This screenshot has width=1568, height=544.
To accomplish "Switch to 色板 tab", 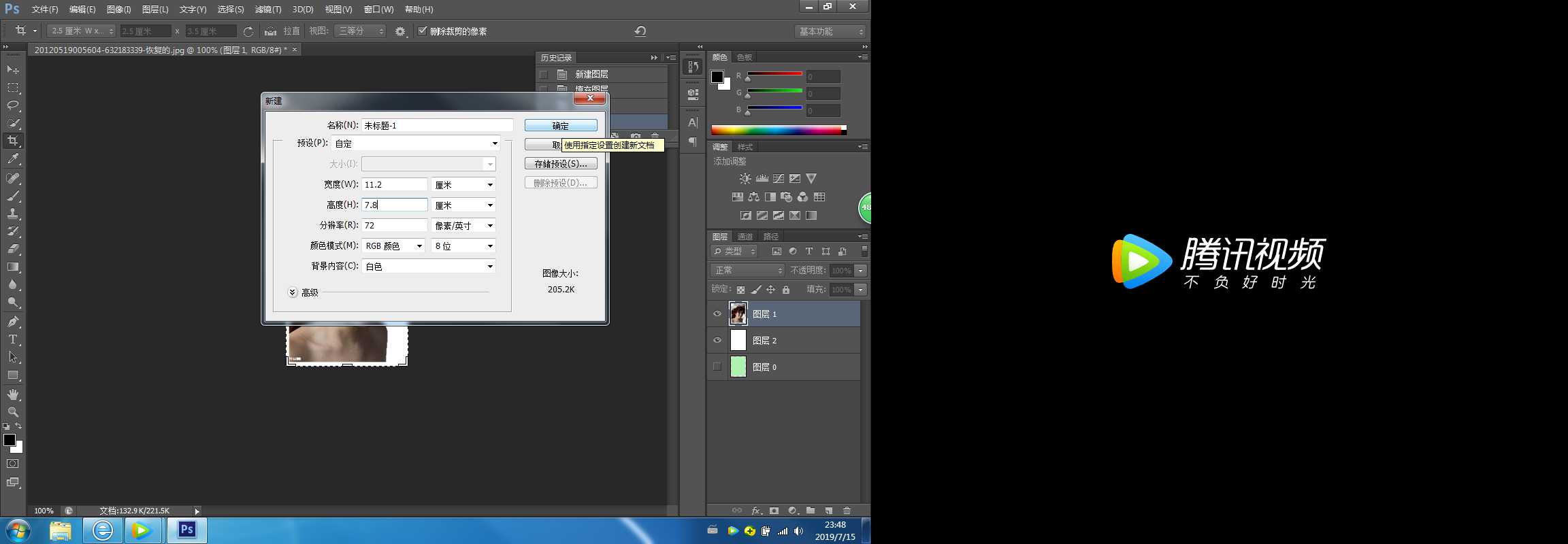I will coord(745,57).
